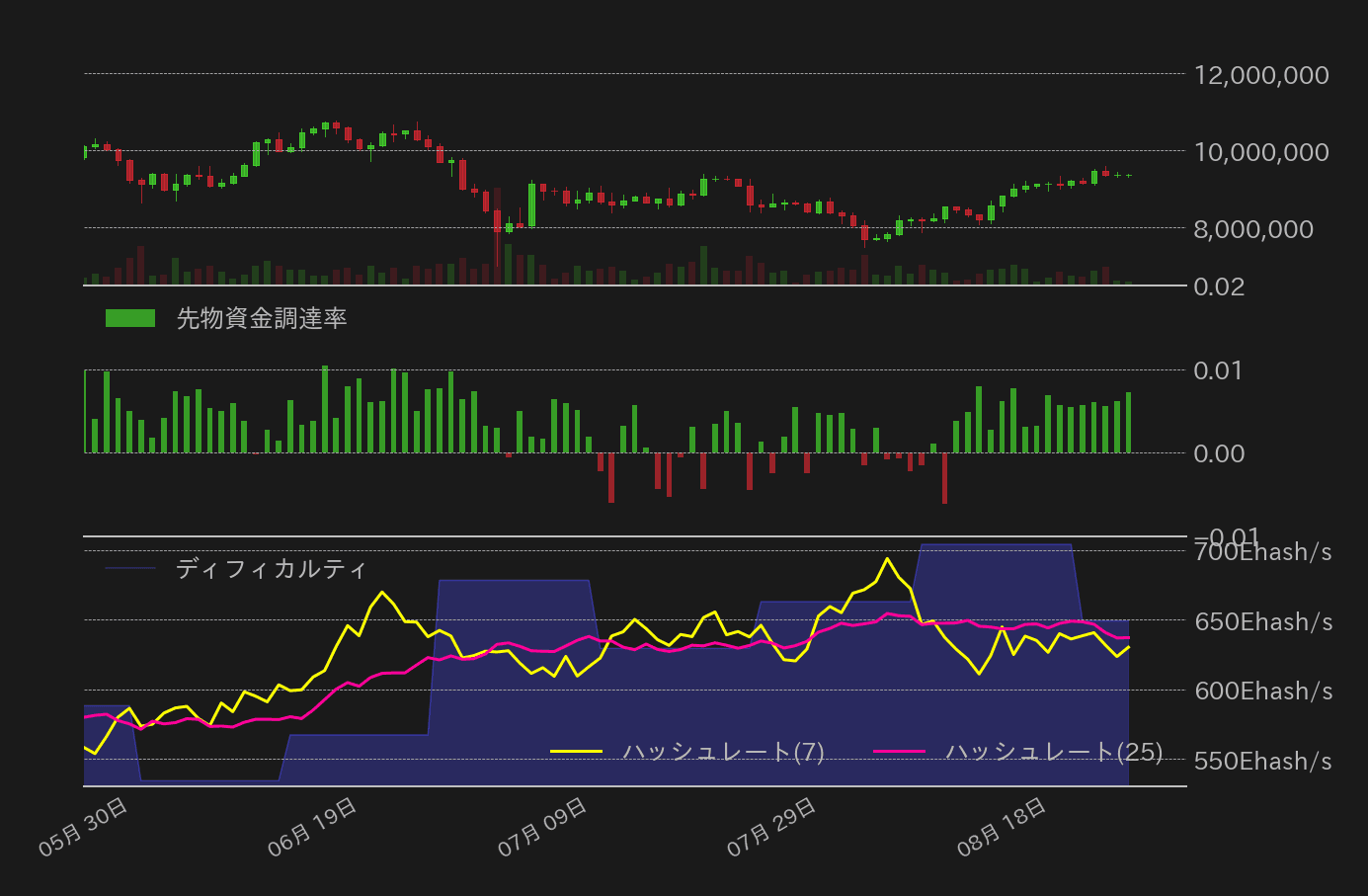
Task: Select the 07月 29日 date label
Action: (x=771, y=827)
